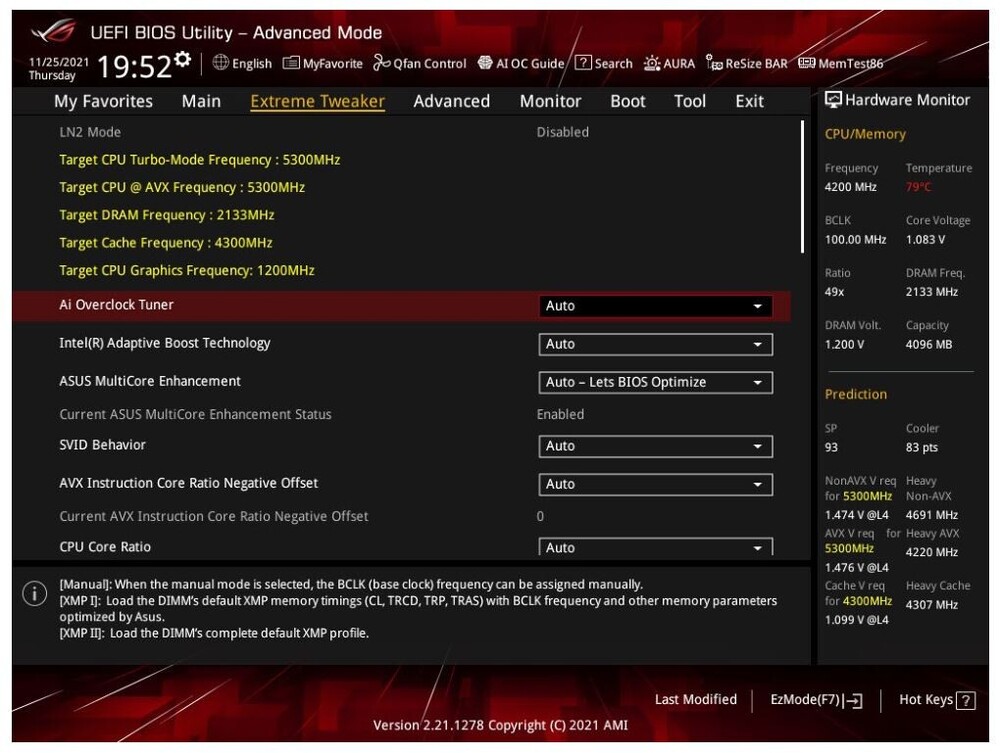Click Target CPU Turbo-Mode Frequency text
This screenshot has height=753, width=1000.
[x=200, y=159]
